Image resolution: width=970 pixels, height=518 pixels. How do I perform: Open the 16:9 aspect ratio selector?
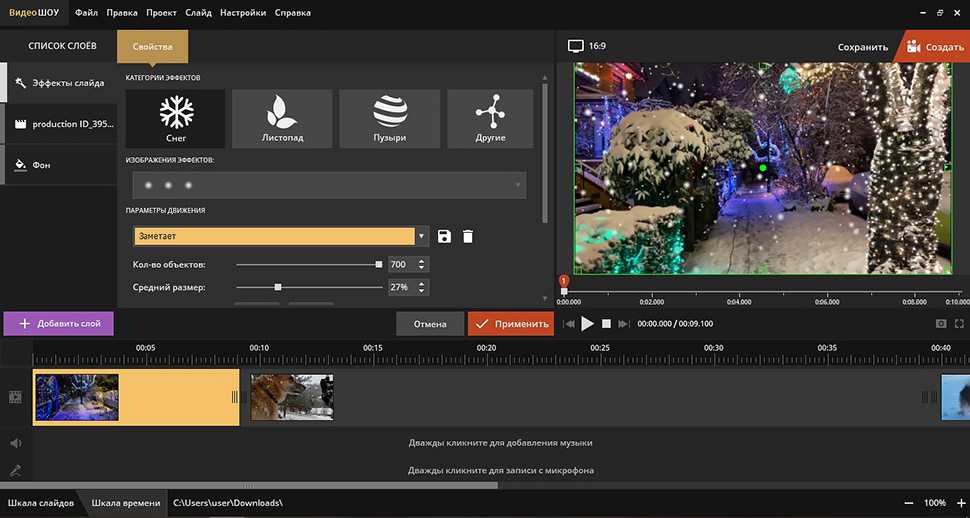(588, 46)
